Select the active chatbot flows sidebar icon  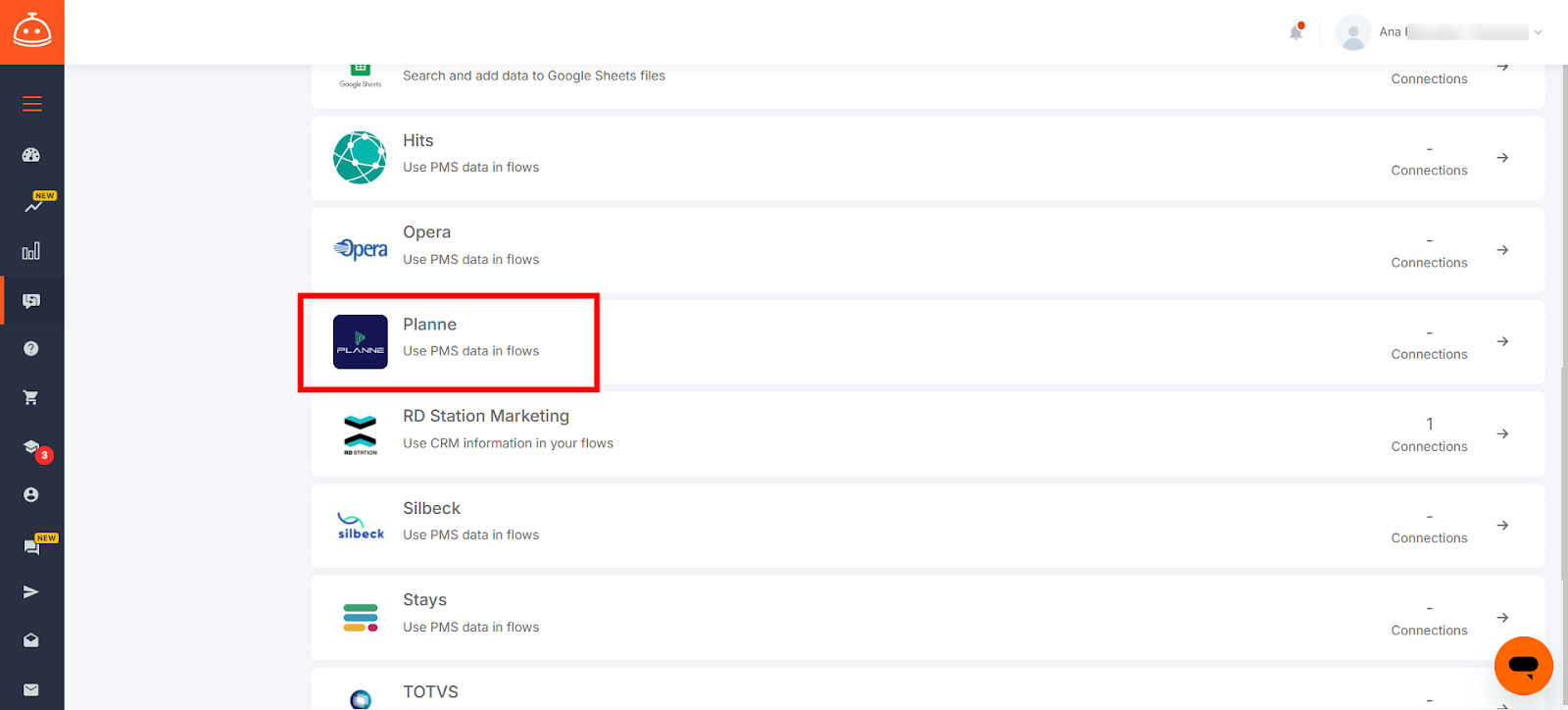coord(31,301)
